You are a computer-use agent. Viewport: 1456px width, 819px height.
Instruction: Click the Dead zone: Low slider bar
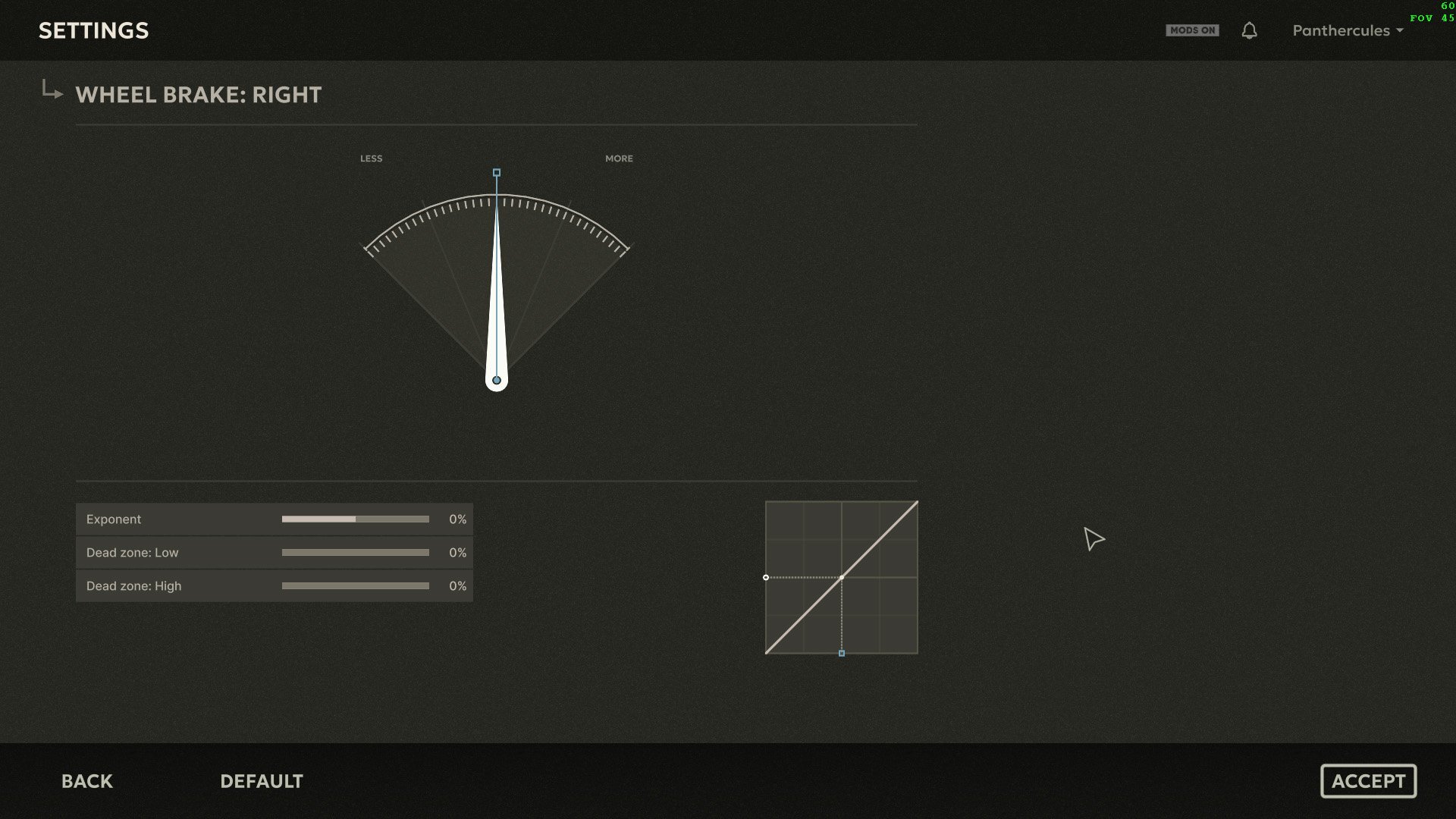coord(356,553)
